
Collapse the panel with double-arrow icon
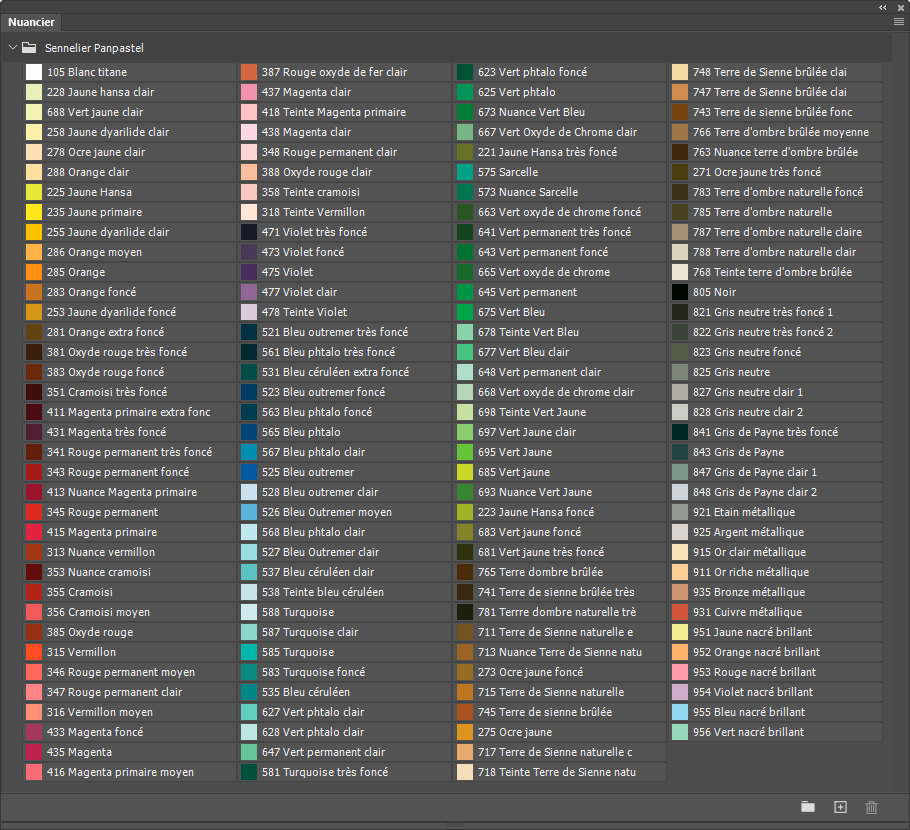[x=883, y=8]
